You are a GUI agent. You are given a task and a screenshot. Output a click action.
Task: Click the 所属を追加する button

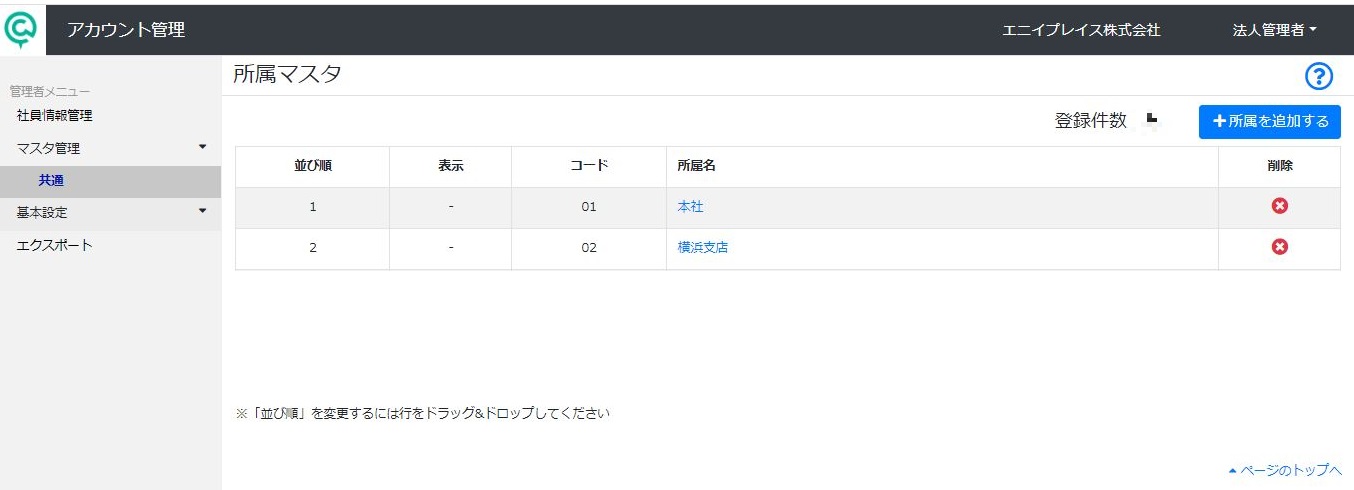[1269, 121]
